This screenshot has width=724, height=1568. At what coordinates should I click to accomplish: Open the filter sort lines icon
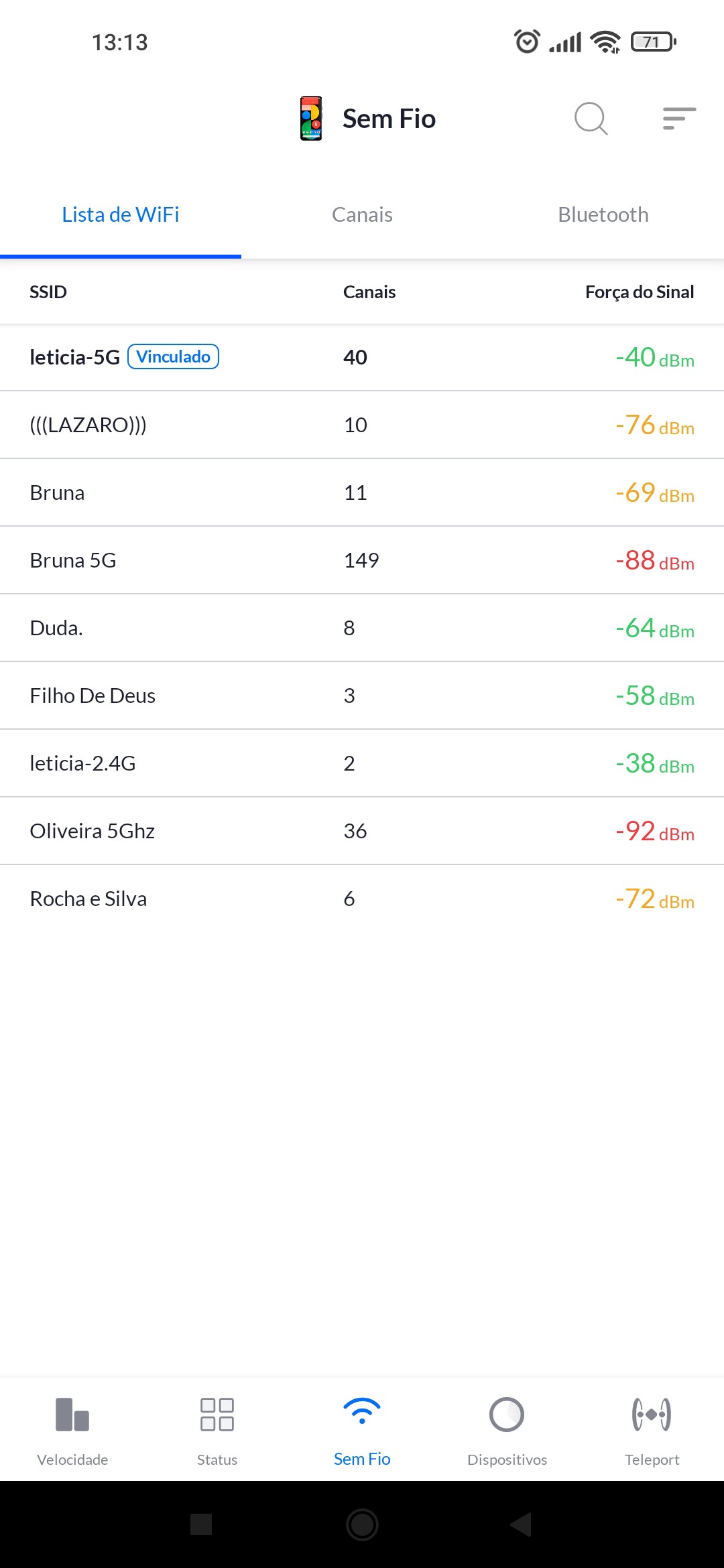click(678, 119)
